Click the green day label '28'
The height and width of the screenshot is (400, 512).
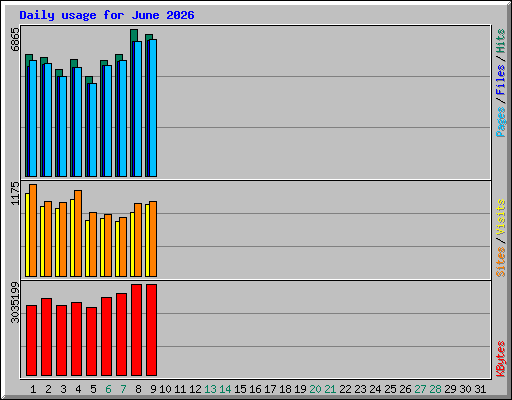click(x=435, y=389)
